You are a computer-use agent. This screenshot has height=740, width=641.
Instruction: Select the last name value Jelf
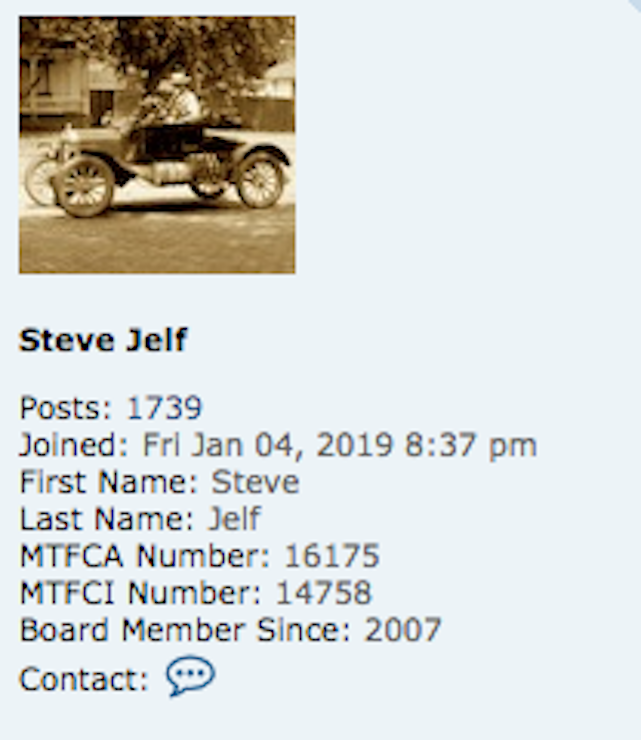pos(234,519)
